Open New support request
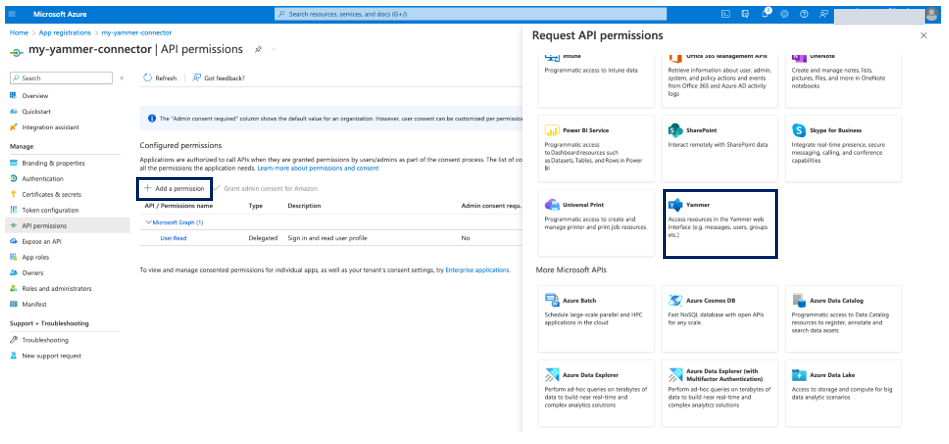The height and width of the screenshot is (444, 949). click(x=51, y=356)
